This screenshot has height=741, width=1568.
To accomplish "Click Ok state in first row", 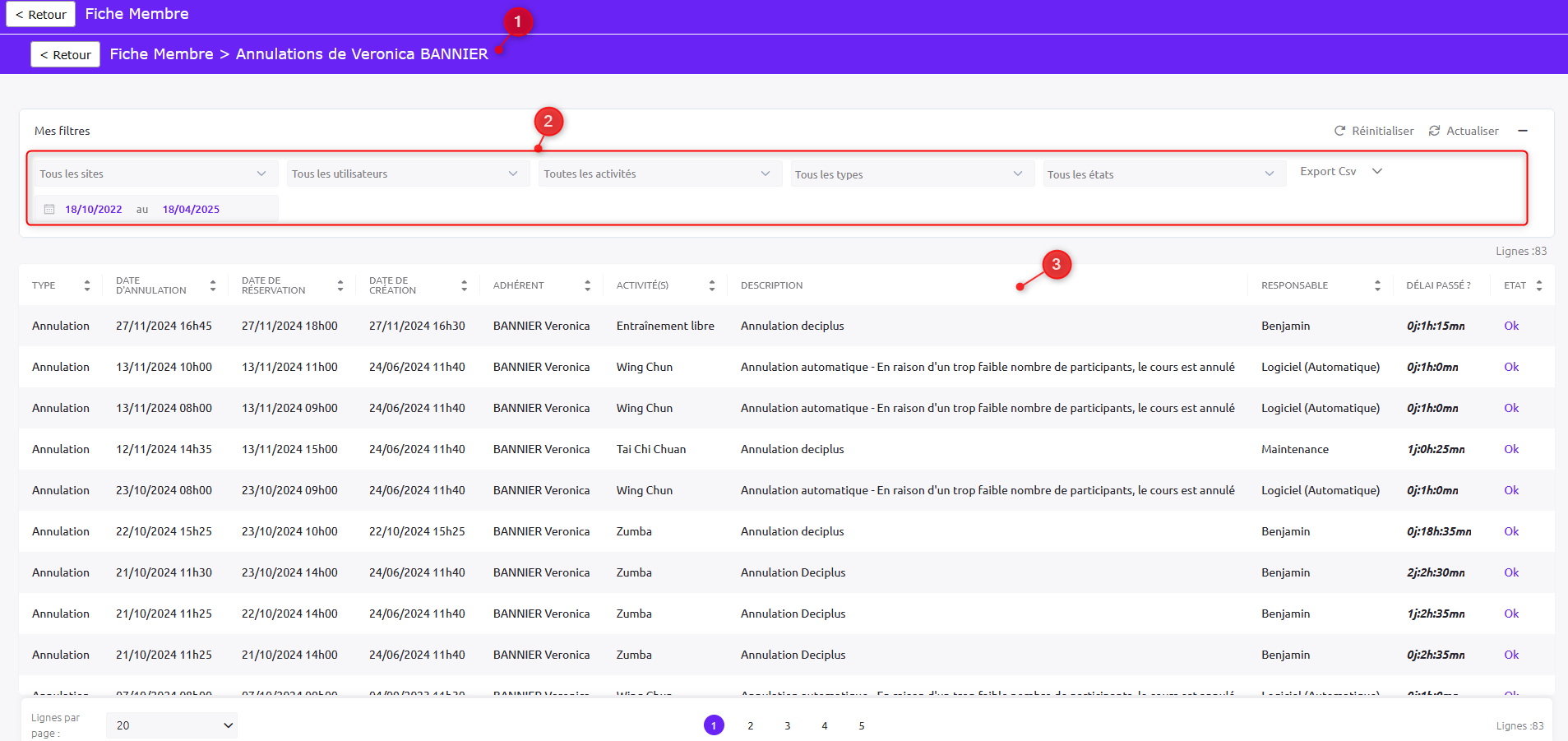I will point(1511,326).
